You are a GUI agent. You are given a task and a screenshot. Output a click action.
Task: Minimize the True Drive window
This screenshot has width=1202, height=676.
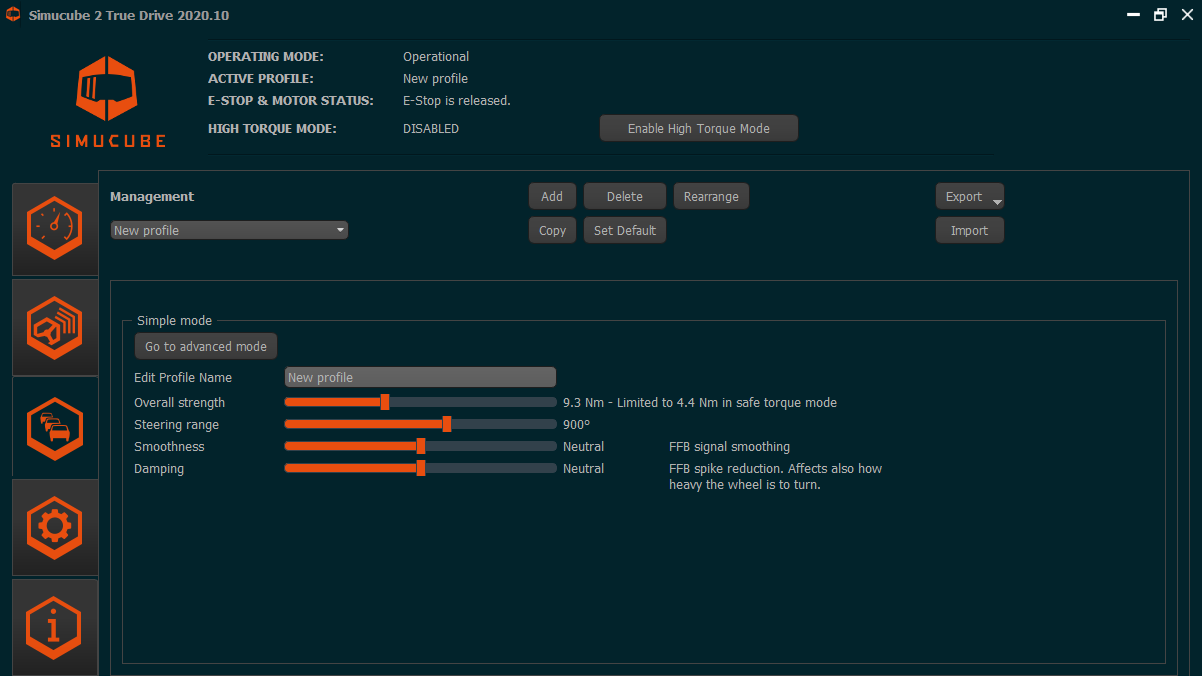(1133, 15)
